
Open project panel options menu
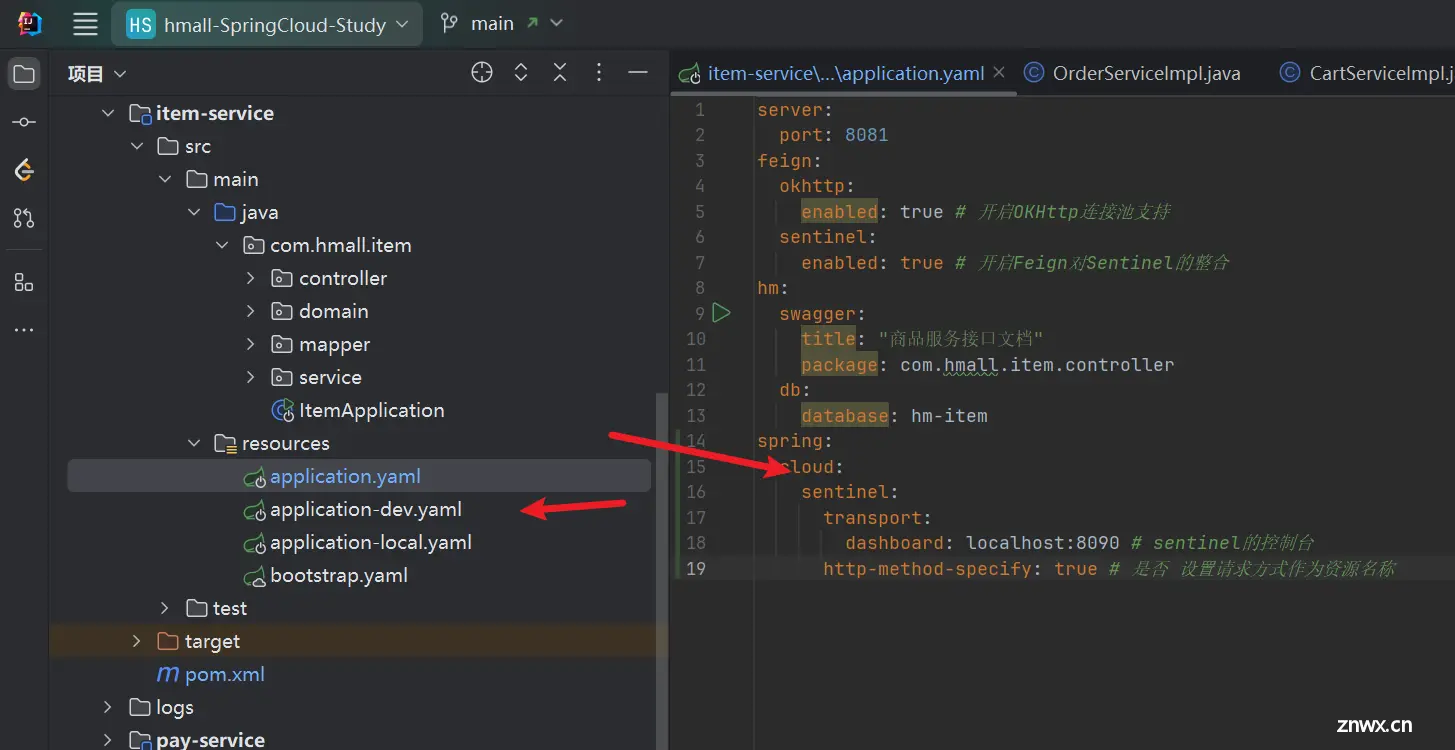pos(599,72)
